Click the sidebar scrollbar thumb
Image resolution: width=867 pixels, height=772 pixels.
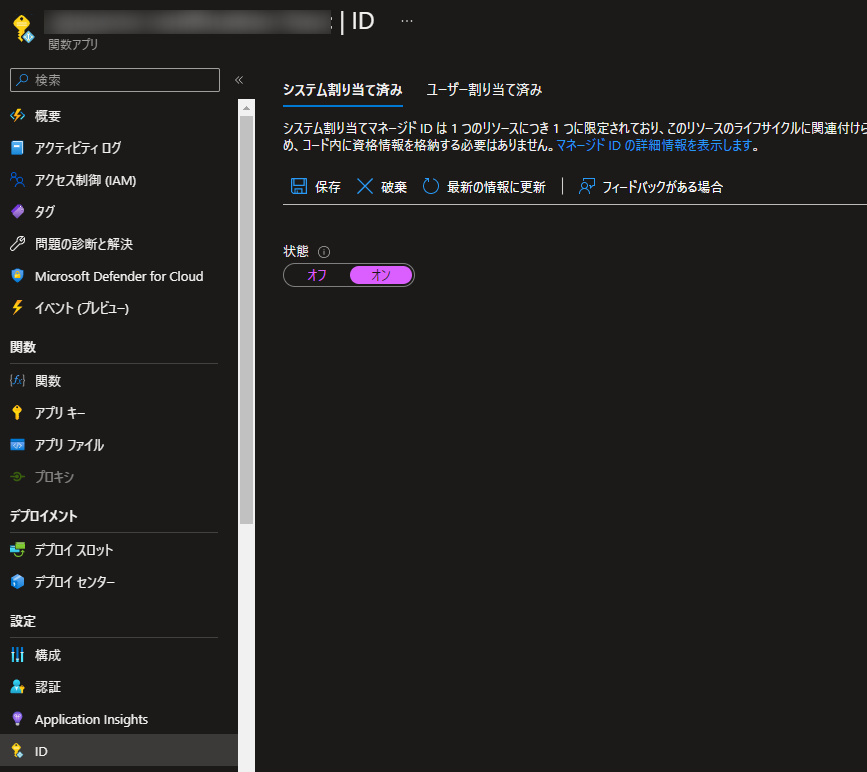pyautogui.click(x=247, y=319)
